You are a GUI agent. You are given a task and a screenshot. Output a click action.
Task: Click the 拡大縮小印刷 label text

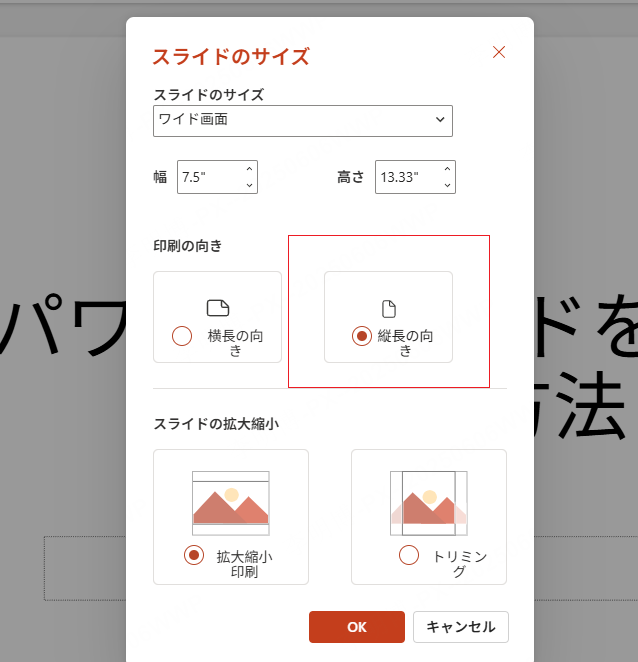[244, 564]
